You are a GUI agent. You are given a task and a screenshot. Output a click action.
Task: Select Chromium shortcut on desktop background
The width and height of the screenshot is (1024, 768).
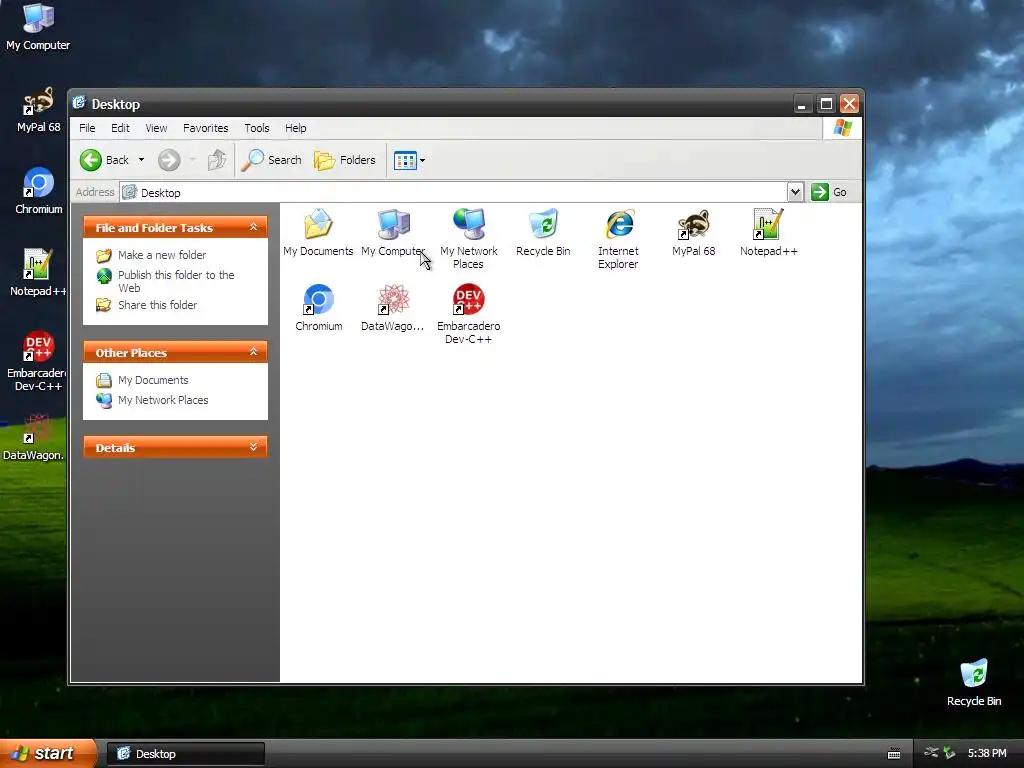(38, 191)
